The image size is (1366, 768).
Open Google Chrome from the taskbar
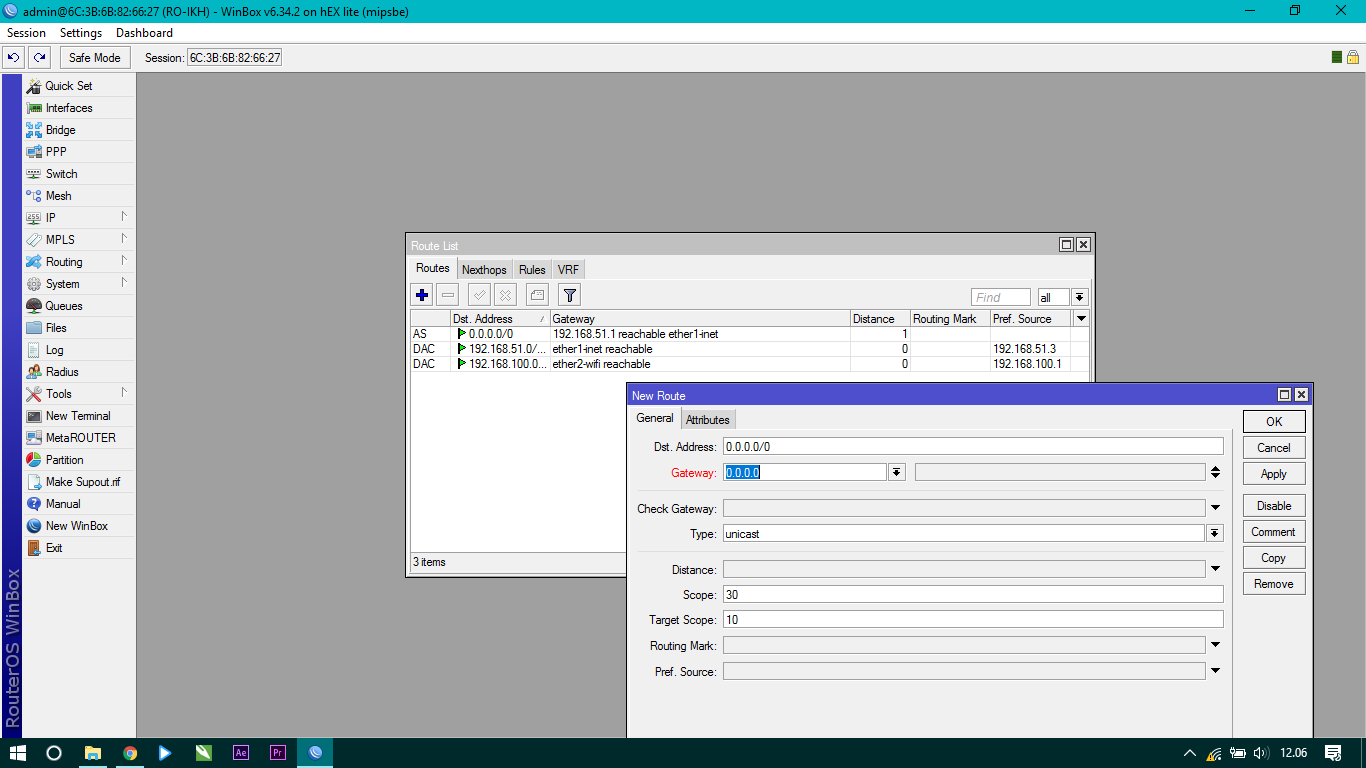tap(130, 753)
